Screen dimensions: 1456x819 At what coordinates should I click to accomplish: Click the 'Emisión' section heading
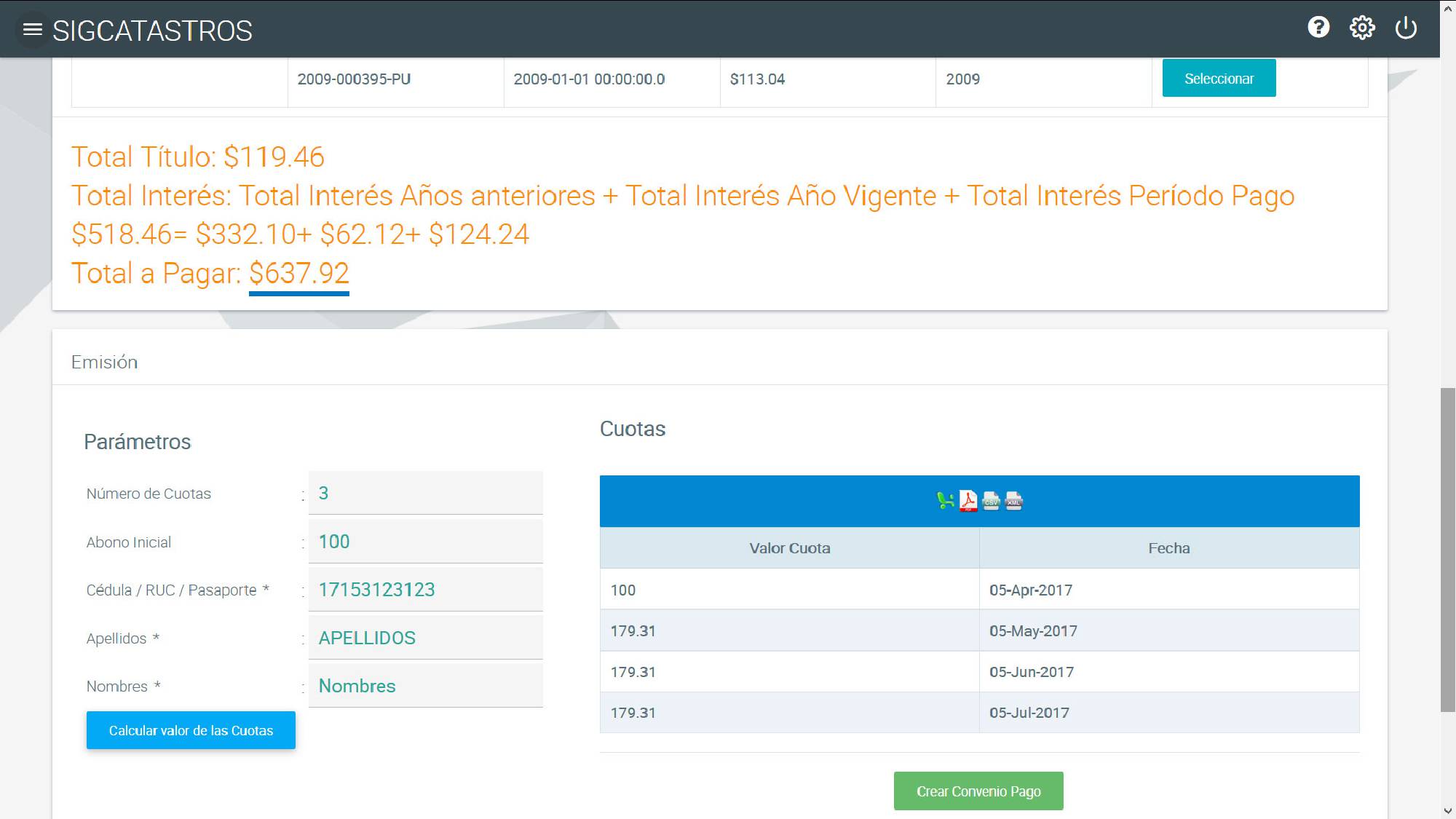[x=104, y=362]
